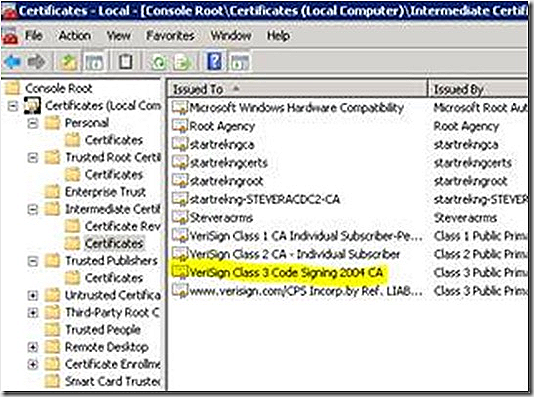Collapse the Certificates (Local Computer) node
534x397 pixels.
click(x=13, y=106)
